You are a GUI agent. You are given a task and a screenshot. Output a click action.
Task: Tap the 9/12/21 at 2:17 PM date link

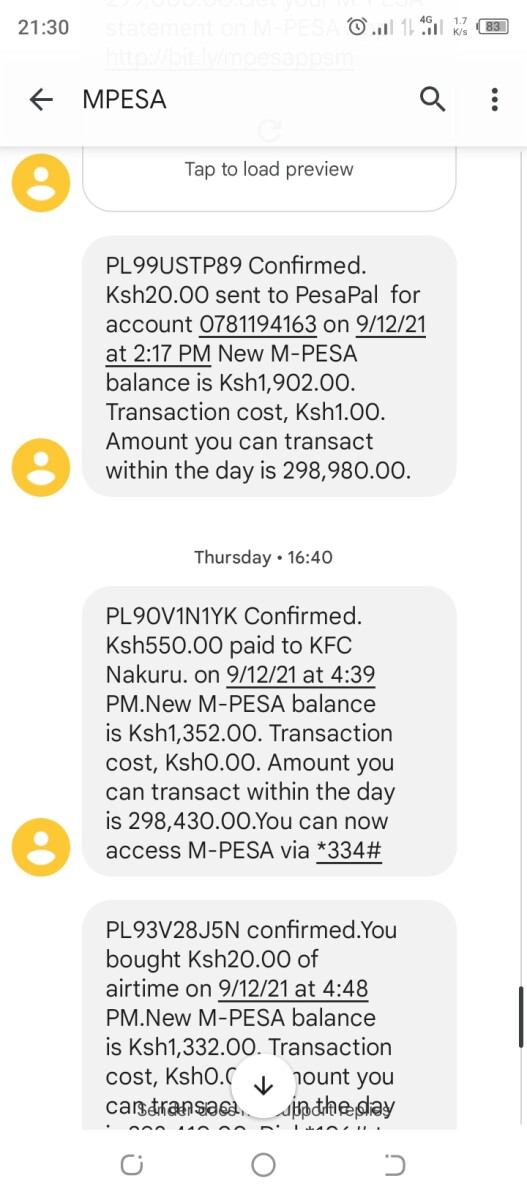tap(267, 339)
